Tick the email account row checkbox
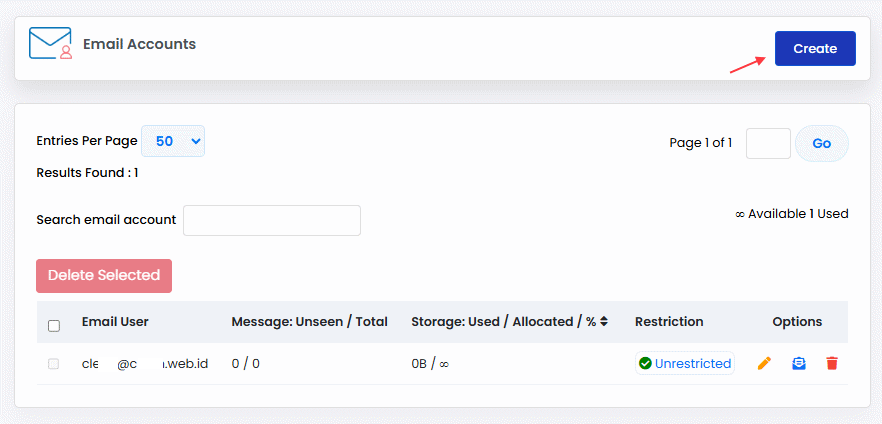The height and width of the screenshot is (424, 882). coord(53,364)
